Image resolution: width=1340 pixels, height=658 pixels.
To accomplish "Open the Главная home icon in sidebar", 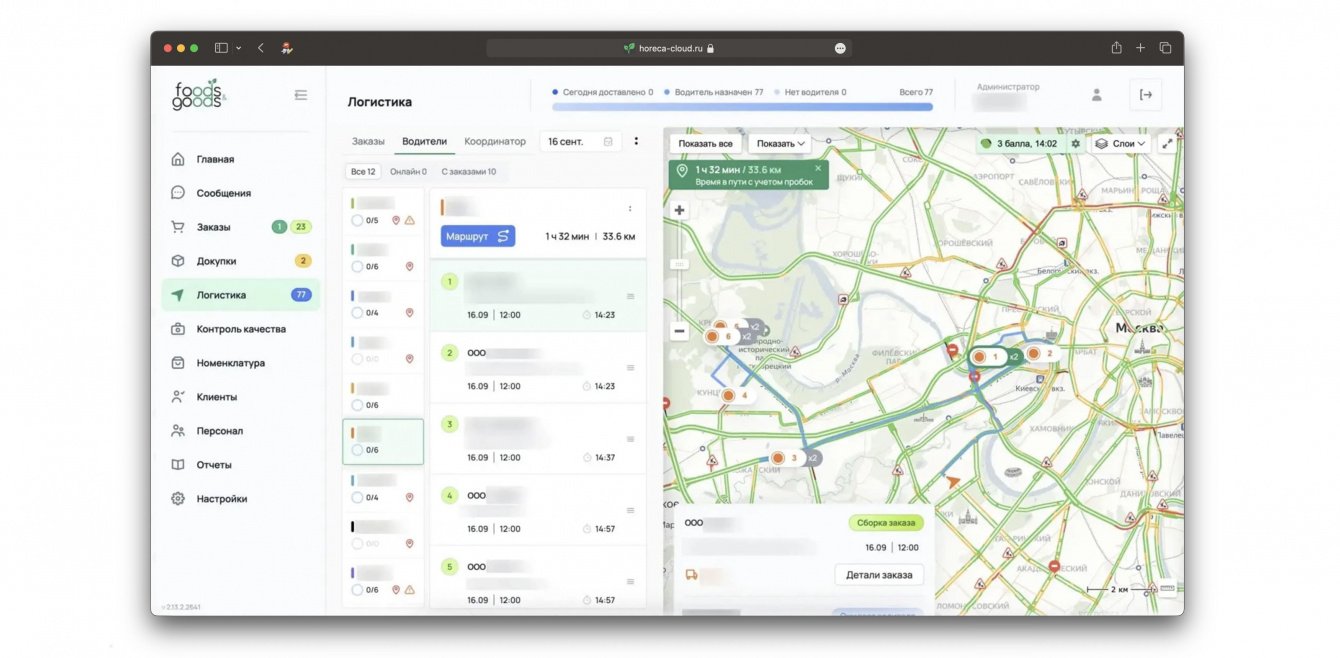I will click(x=178, y=159).
